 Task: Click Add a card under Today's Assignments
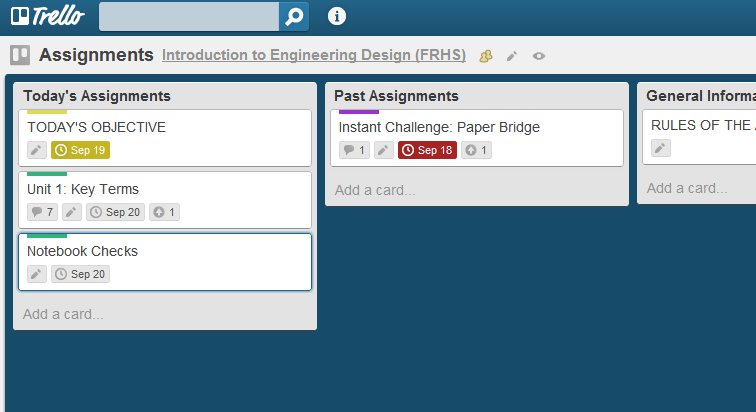63,314
